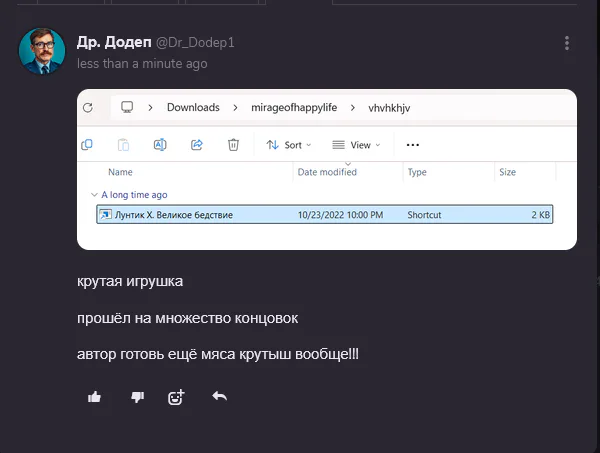This screenshot has height=453, width=600.
Task: Reply to the comment using the arrow icon
Action: (x=219, y=396)
